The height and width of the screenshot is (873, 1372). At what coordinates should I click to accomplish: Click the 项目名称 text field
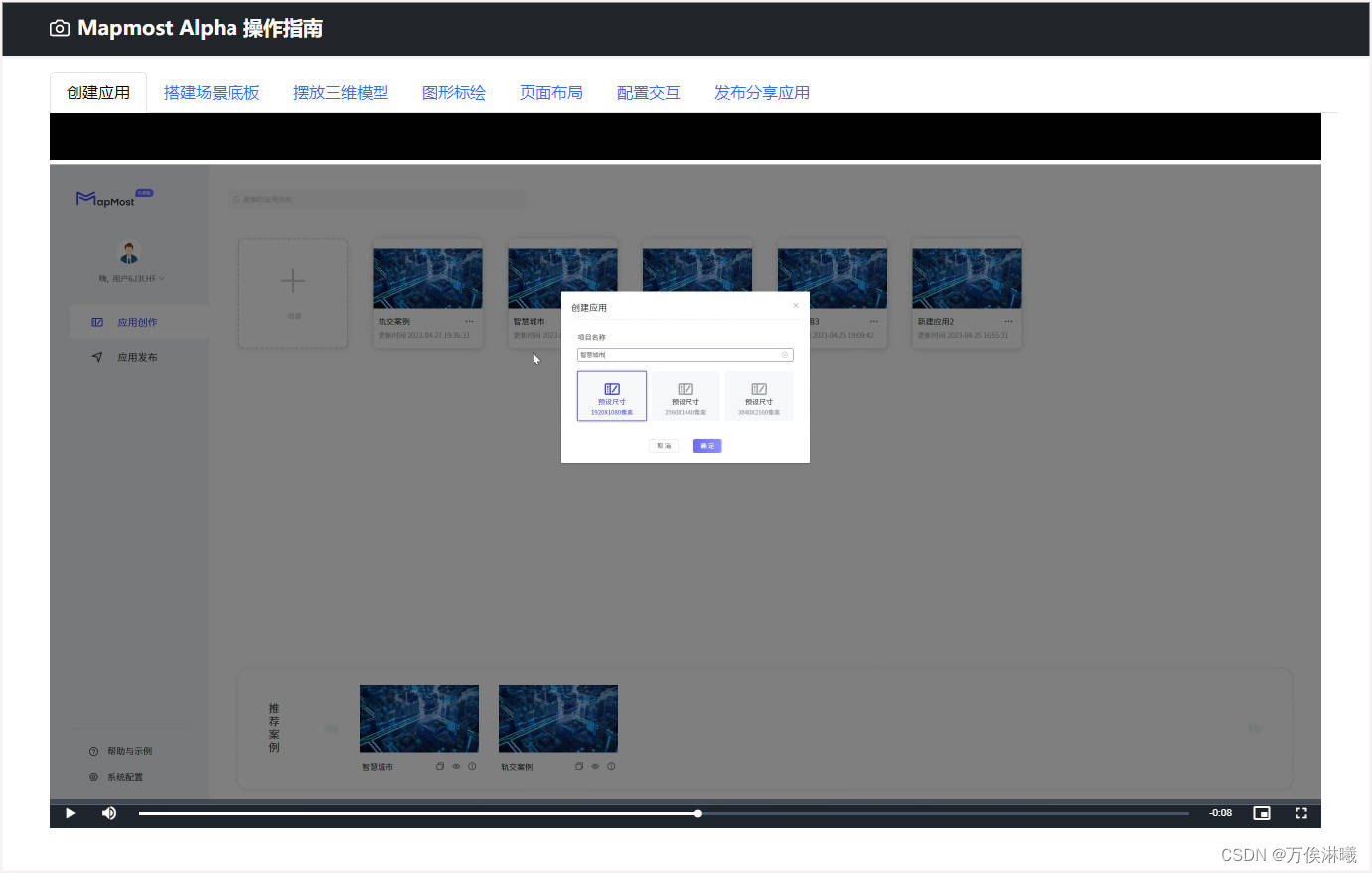[686, 355]
